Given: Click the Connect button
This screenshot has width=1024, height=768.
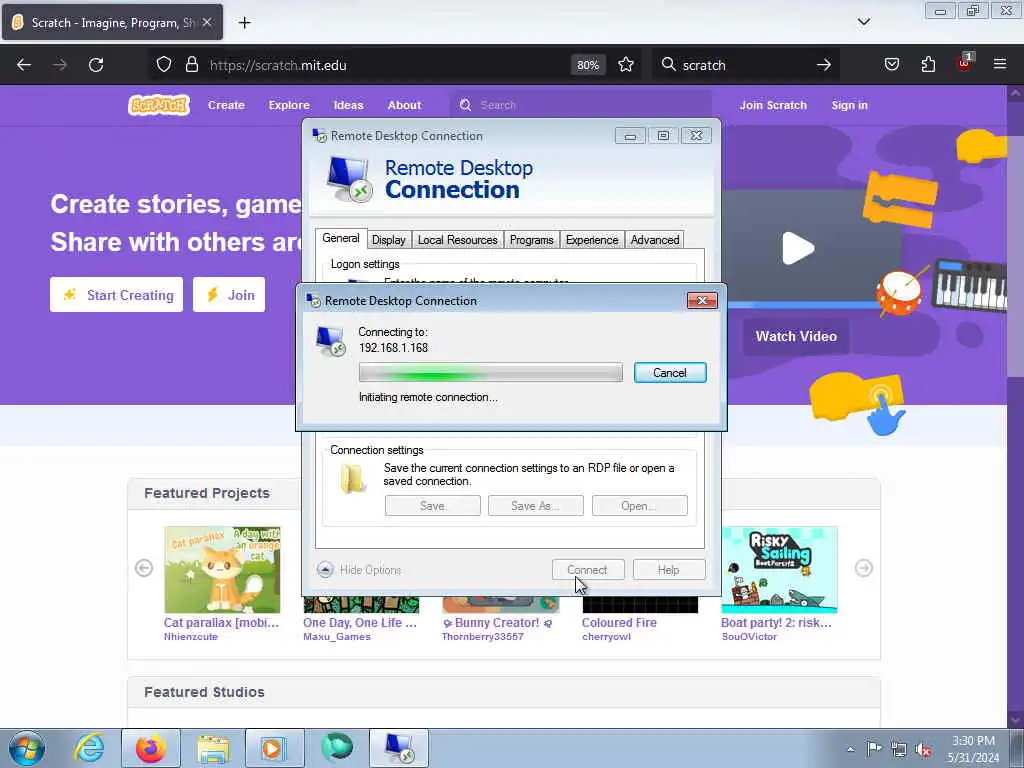Looking at the screenshot, I should click(588, 569).
